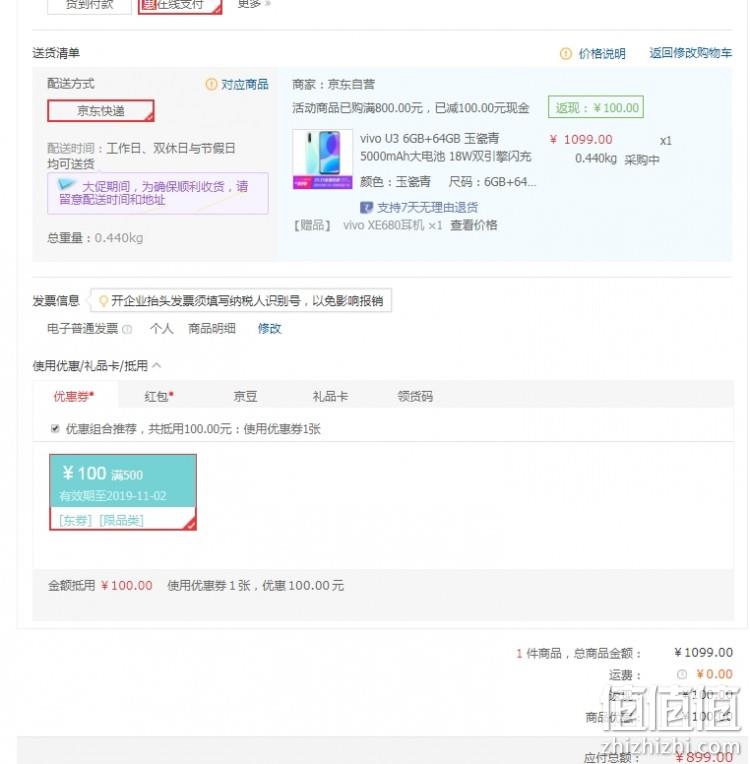This screenshot has width=750, height=764.
Task: Open 对应商品 link
Action: 245,84
